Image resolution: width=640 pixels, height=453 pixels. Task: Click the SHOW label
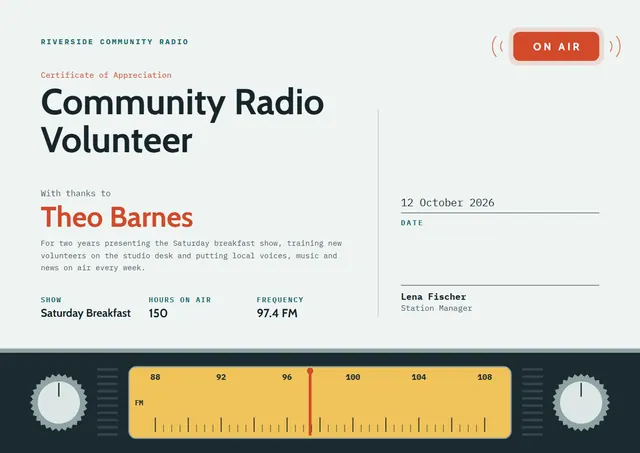51,300
